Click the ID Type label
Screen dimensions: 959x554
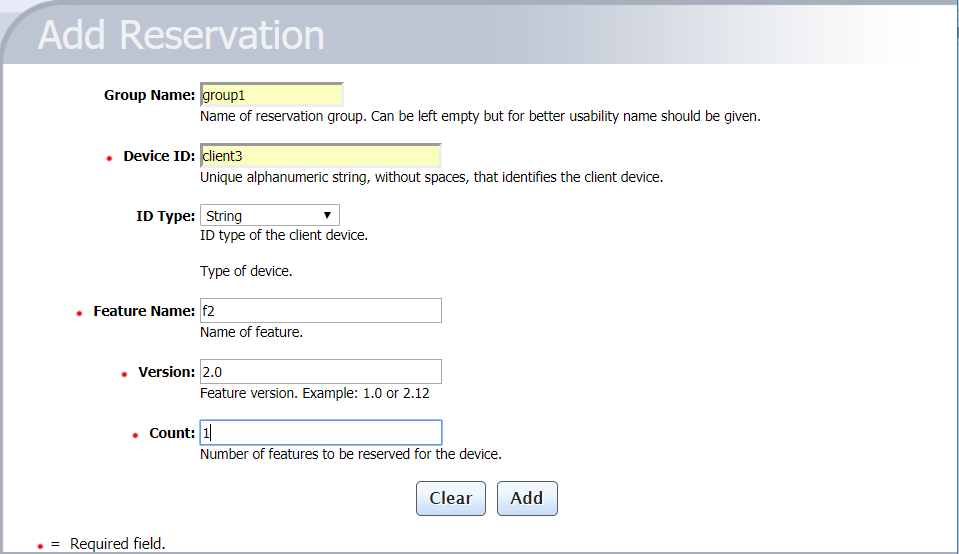pos(165,216)
